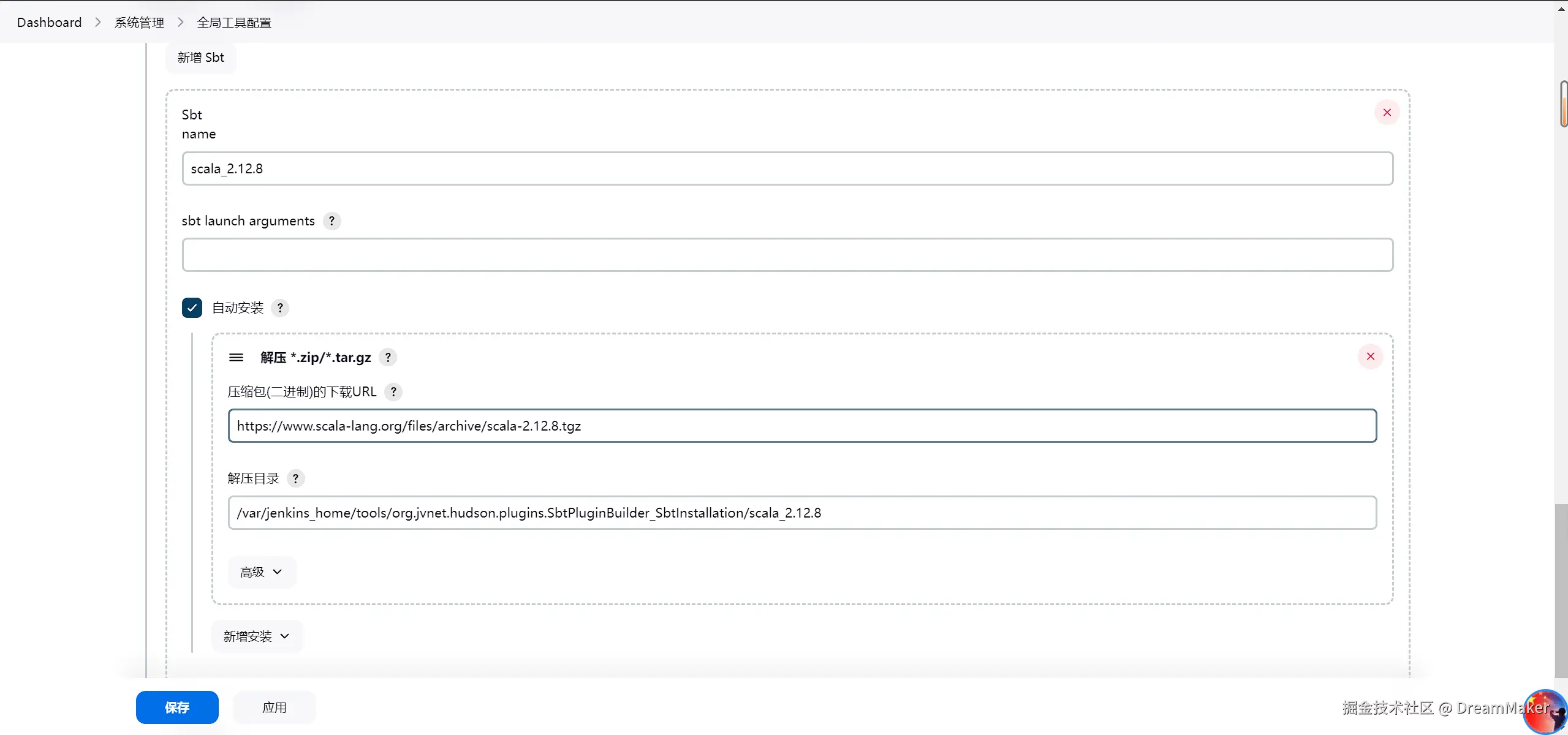The width and height of the screenshot is (1568, 735).
Task: Open the 新增安装 dropdown
Action: 257,636
